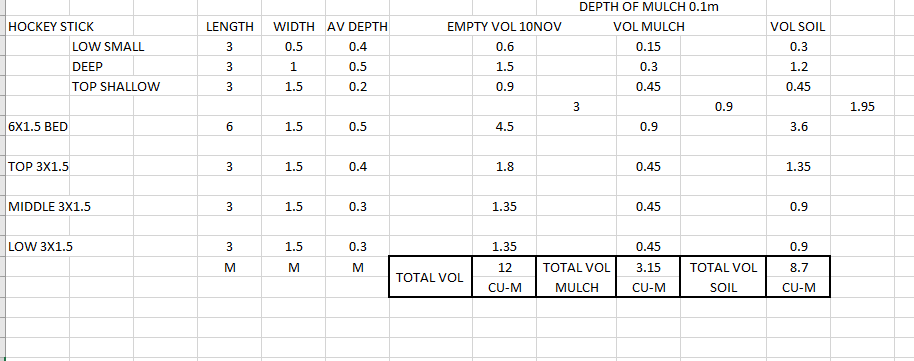Select TOP SHALLOW av depth 0.2
Screen dimensions: 914x361
coord(357,87)
